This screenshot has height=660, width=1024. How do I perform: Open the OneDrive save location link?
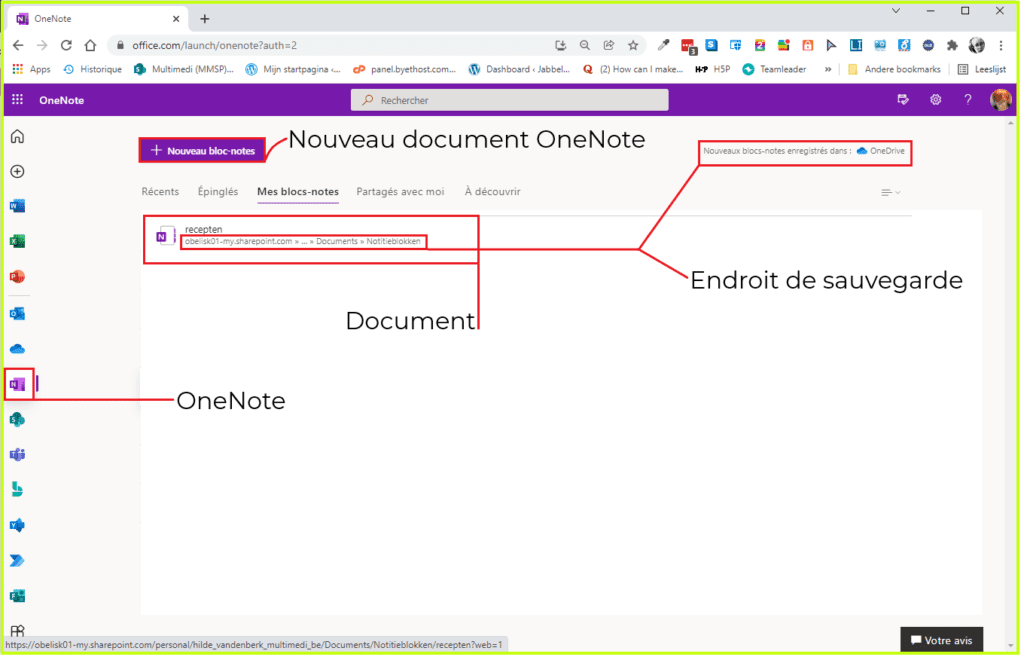(880, 151)
